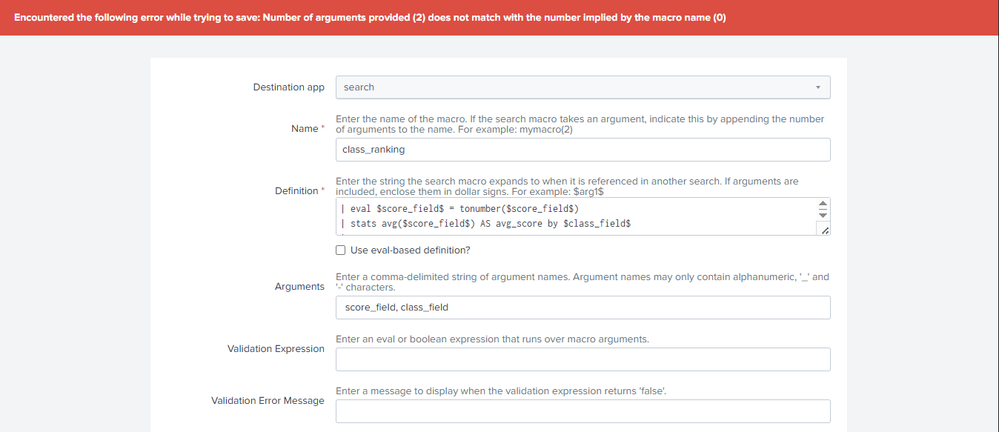Click the macro name help text above Name
This screenshot has height=432, width=999.
click(x=580, y=124)
